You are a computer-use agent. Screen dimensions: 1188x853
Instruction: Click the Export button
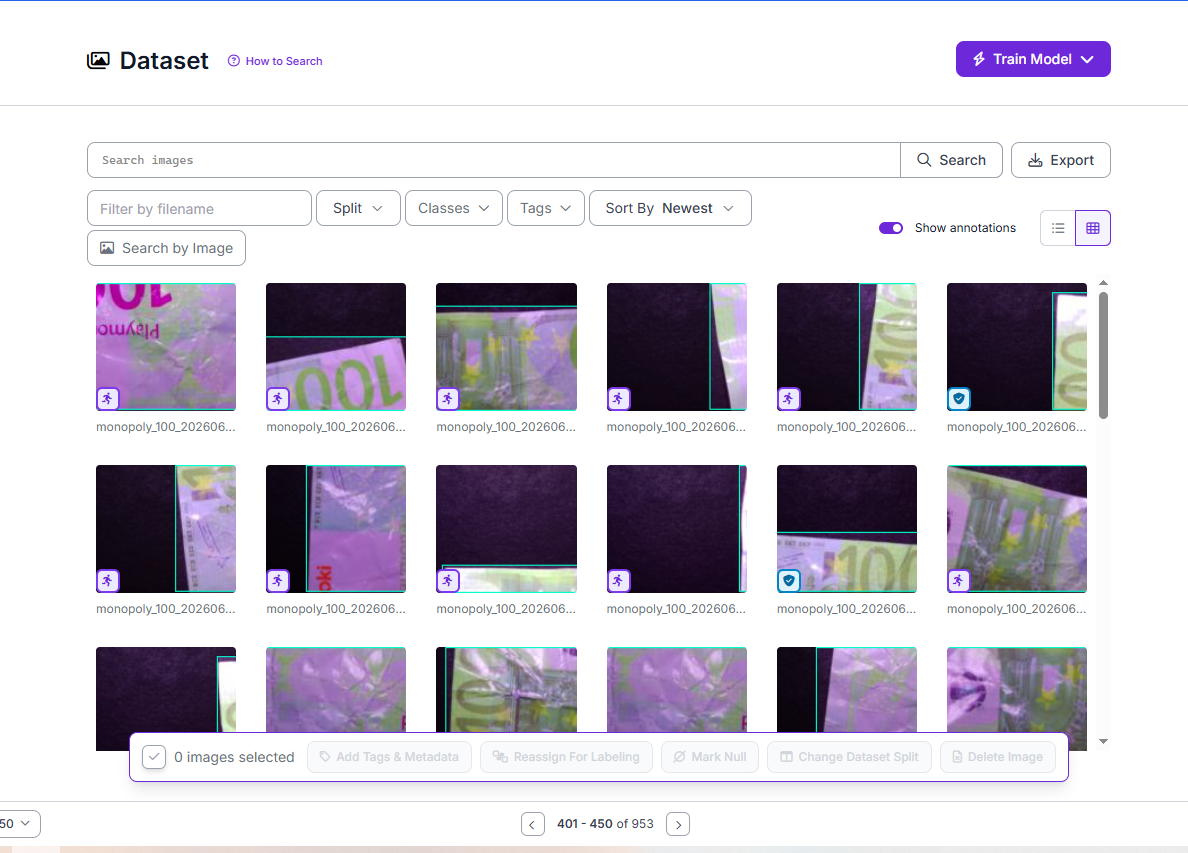coord(1061,160)
